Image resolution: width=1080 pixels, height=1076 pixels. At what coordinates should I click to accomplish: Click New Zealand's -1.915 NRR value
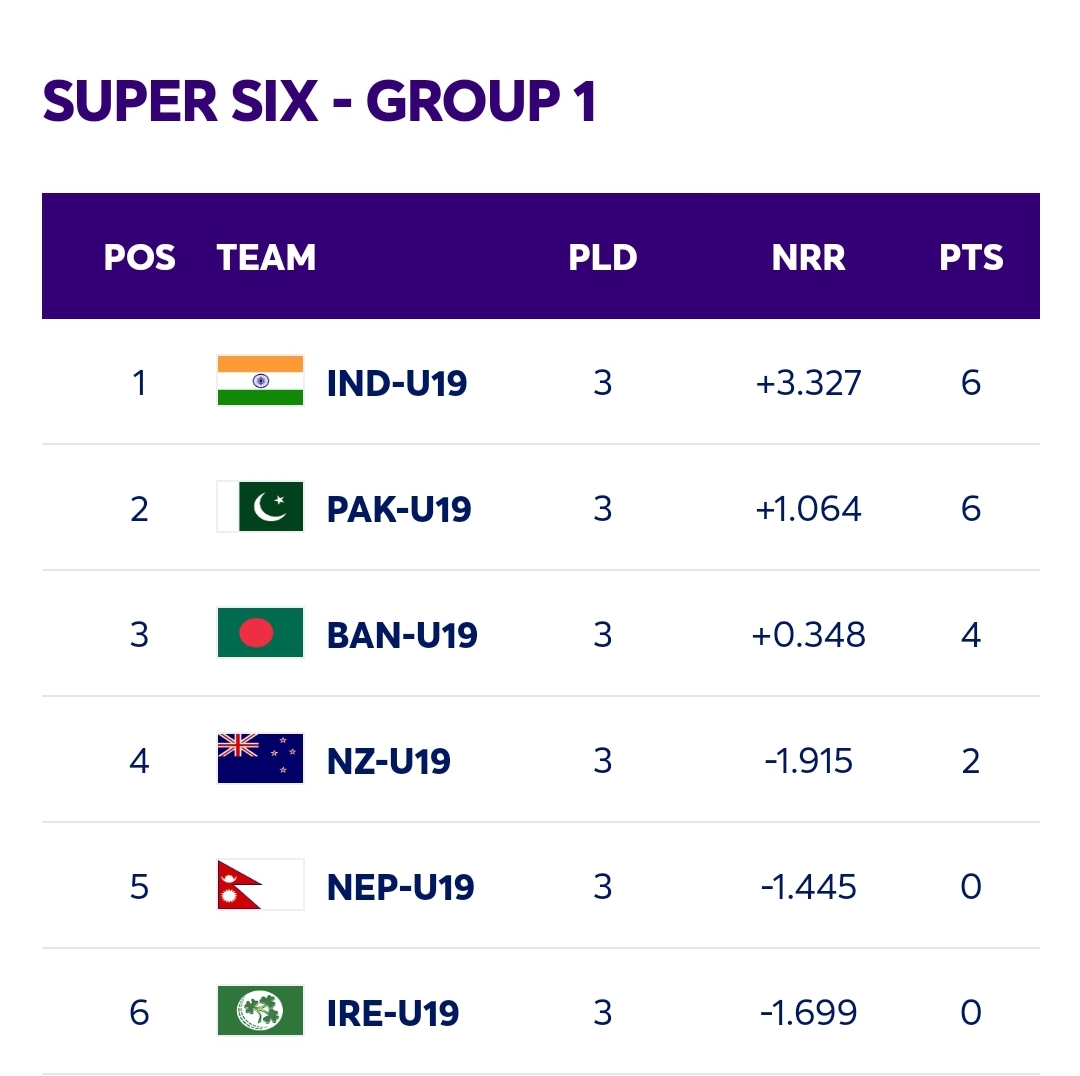pos(809,761)
